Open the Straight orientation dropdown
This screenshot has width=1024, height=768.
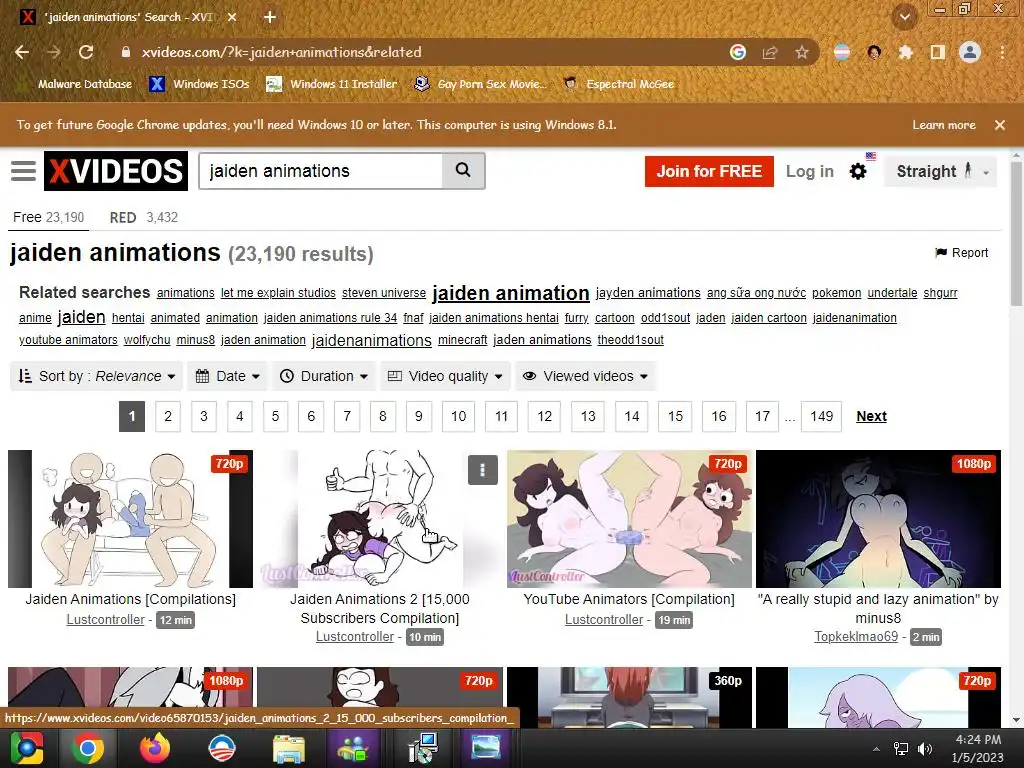click(x=941, y=171)
